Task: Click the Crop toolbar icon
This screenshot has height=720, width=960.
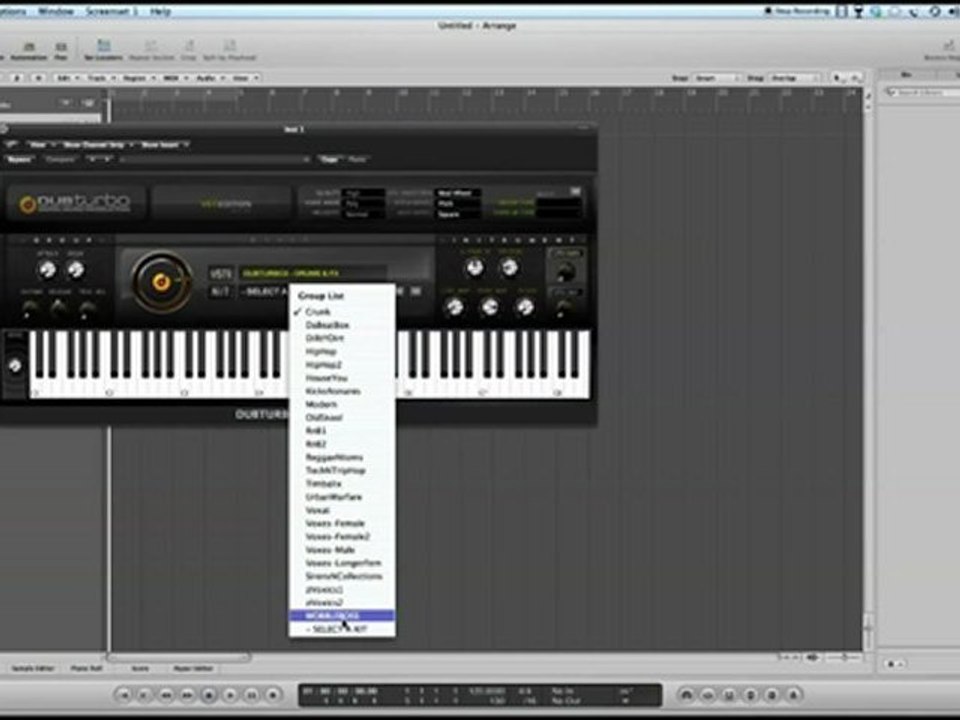Action: coord(189,48)
